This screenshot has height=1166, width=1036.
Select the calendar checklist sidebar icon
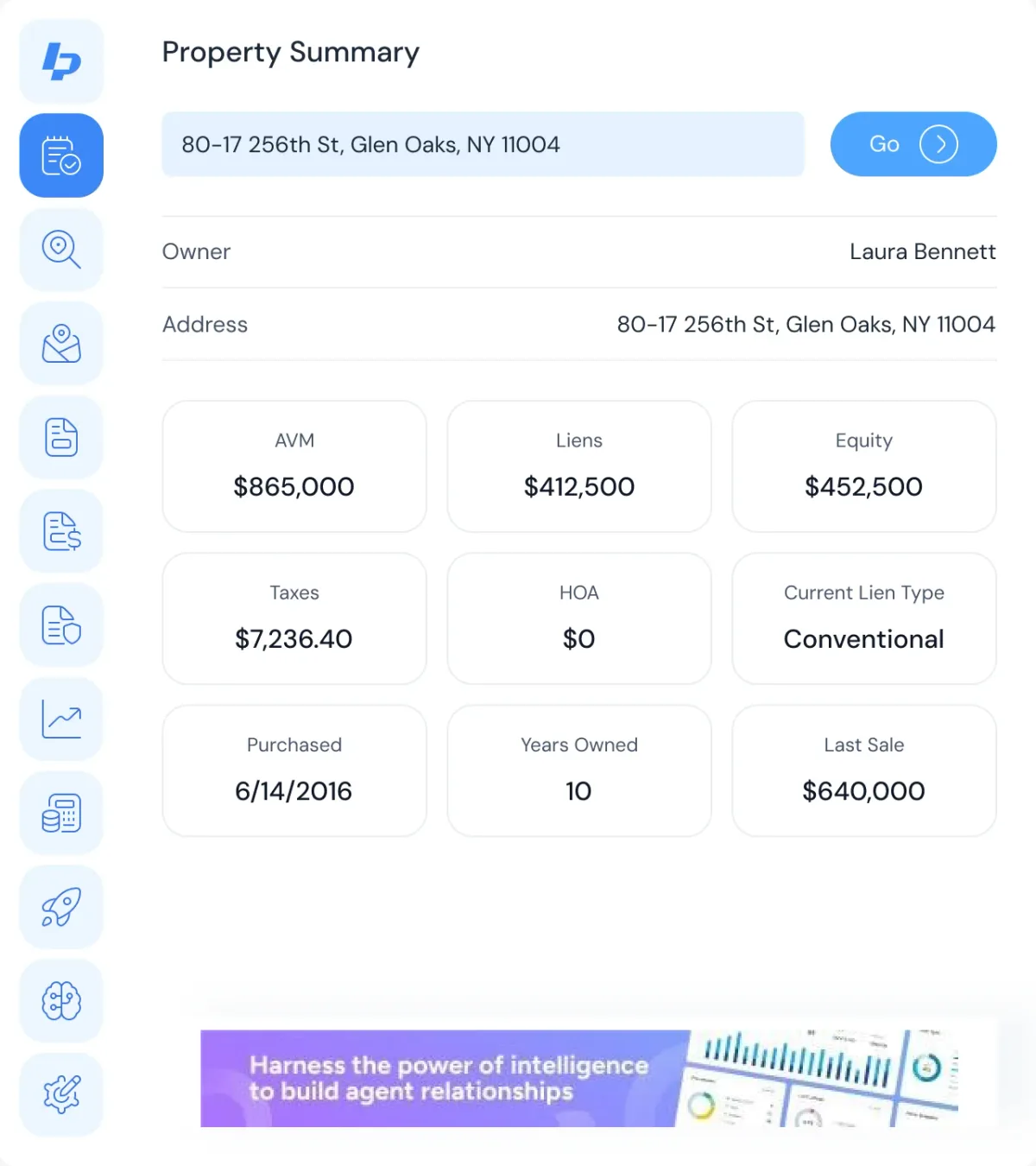click(61, 155)
